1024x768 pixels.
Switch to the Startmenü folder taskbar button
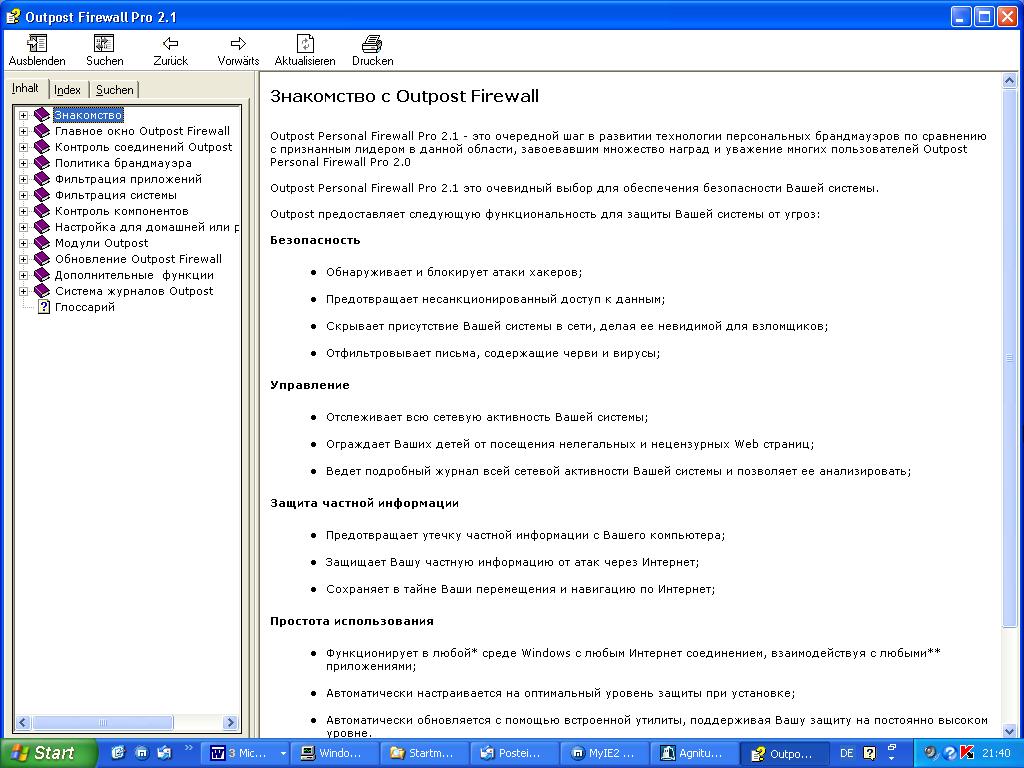[x=424, y=753]
